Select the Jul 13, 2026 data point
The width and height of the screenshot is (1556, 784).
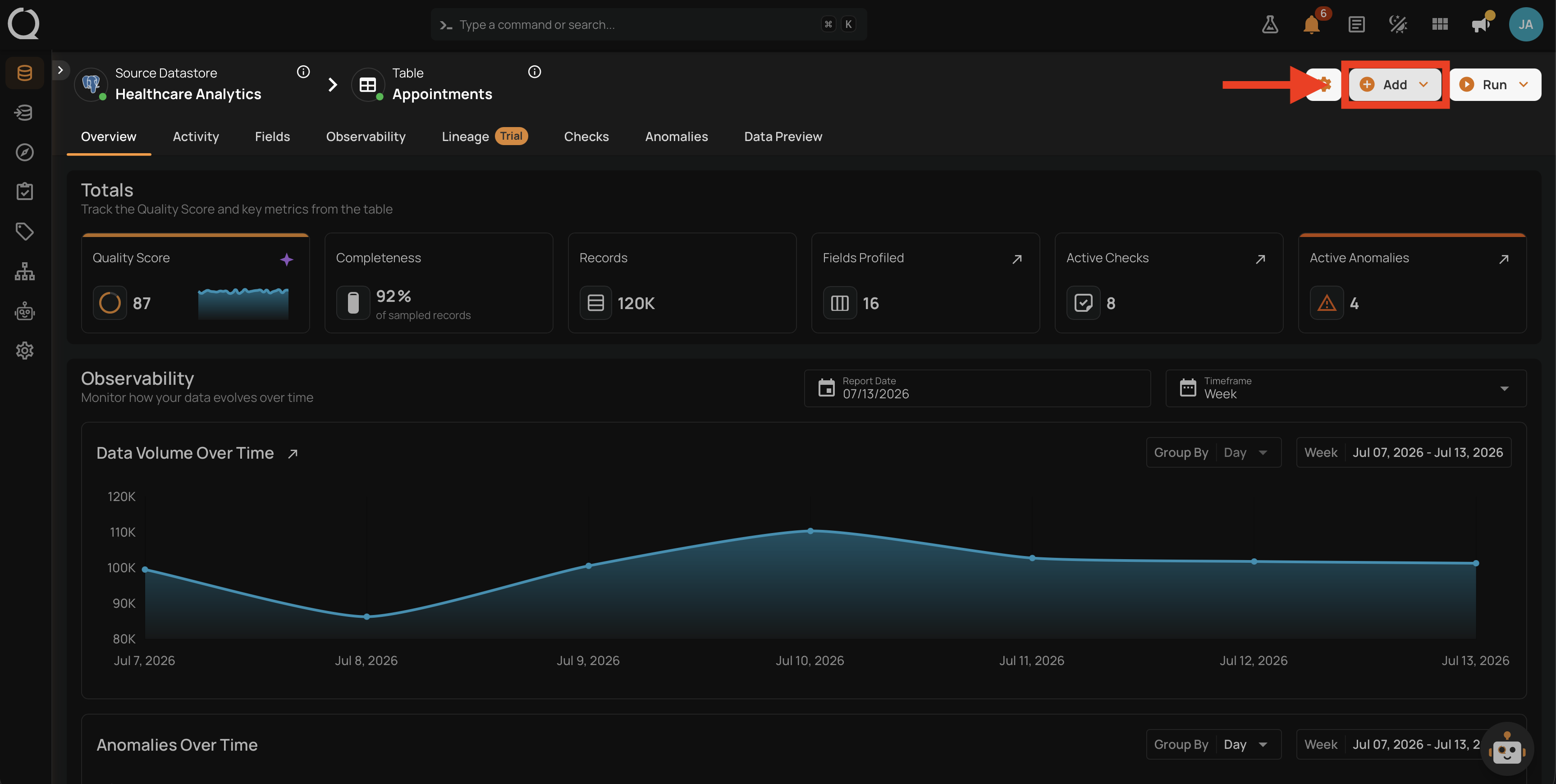pos(1476,563)
